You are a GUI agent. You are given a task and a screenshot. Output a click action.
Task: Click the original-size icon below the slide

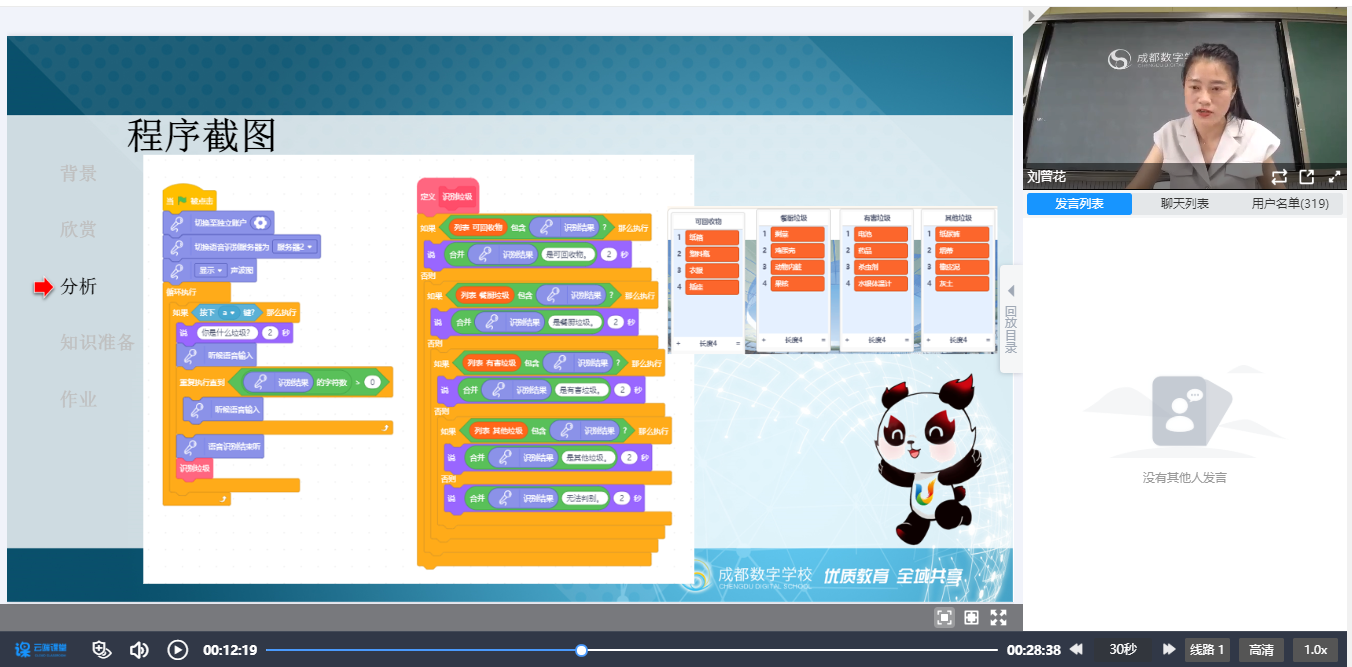pos(971,618)
